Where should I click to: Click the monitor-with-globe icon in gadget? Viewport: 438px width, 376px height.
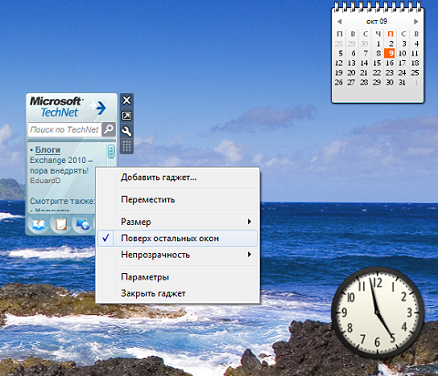pyautogui.click(x=82, y=225)
